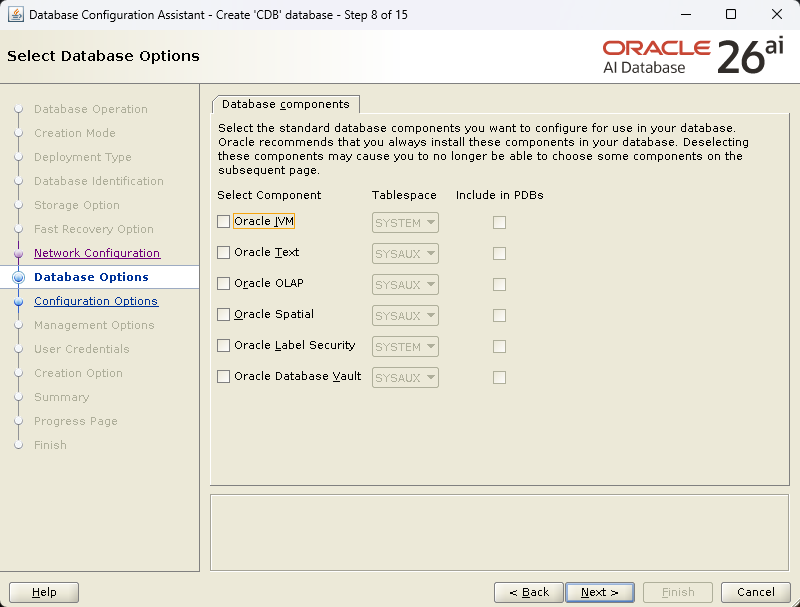Open the Oracle OLAP tablespace dropdown

coord(405,285)
